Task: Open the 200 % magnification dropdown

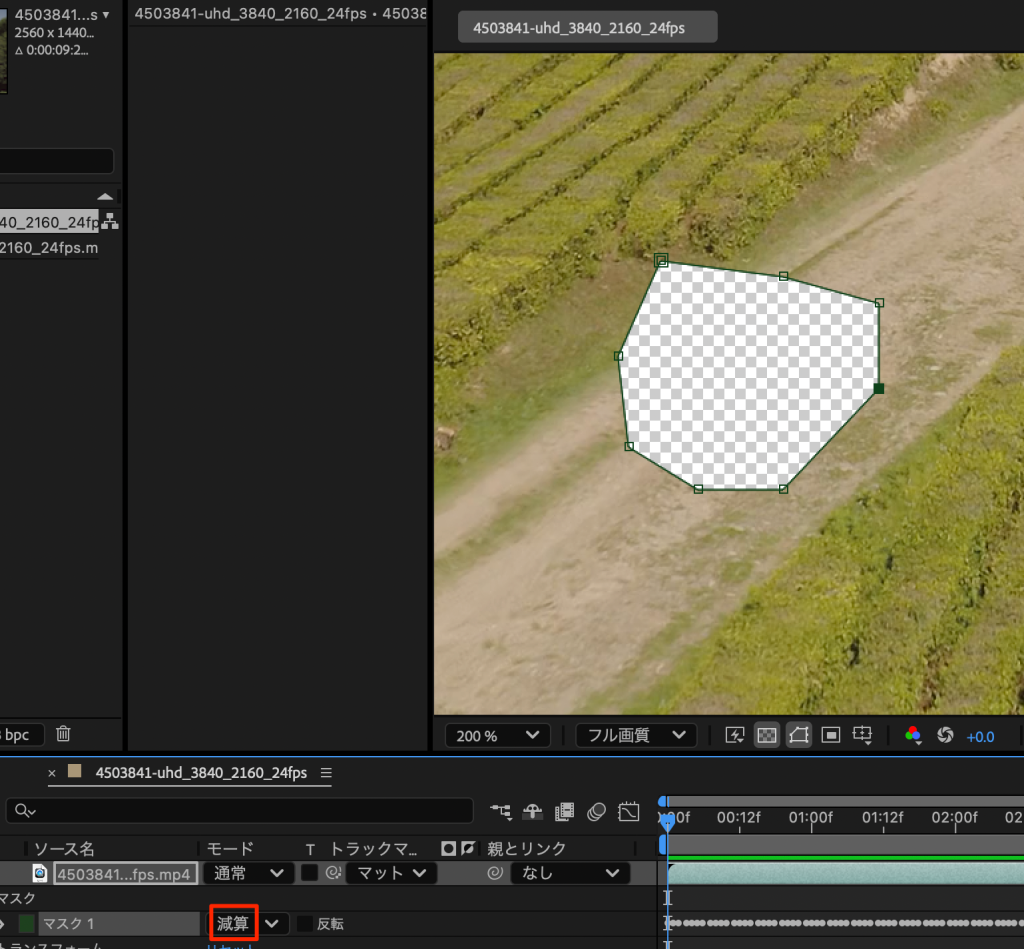Action: click(x=497, y=736)
